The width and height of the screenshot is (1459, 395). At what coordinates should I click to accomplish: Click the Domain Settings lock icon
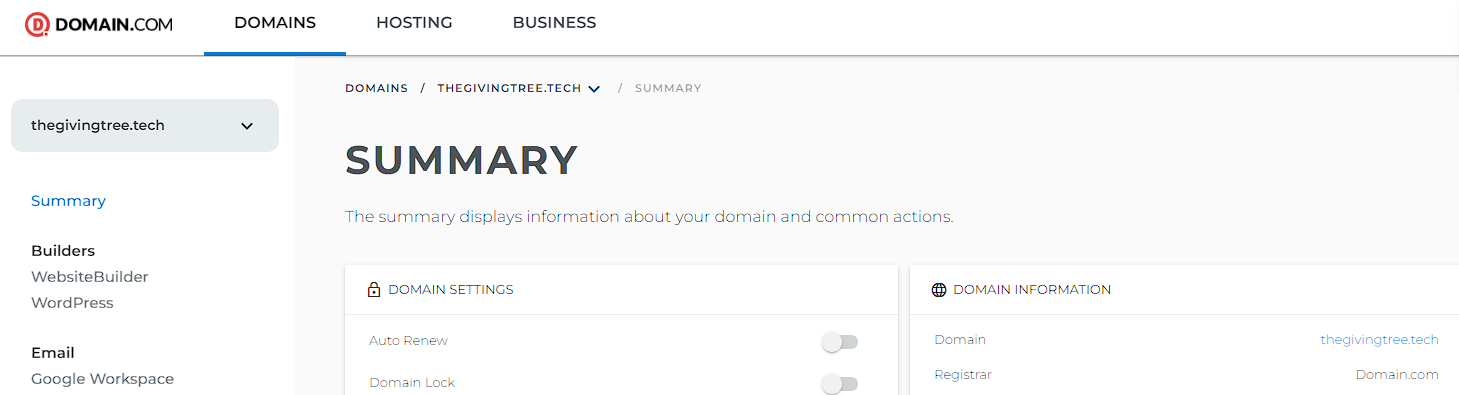pos(374,290)
